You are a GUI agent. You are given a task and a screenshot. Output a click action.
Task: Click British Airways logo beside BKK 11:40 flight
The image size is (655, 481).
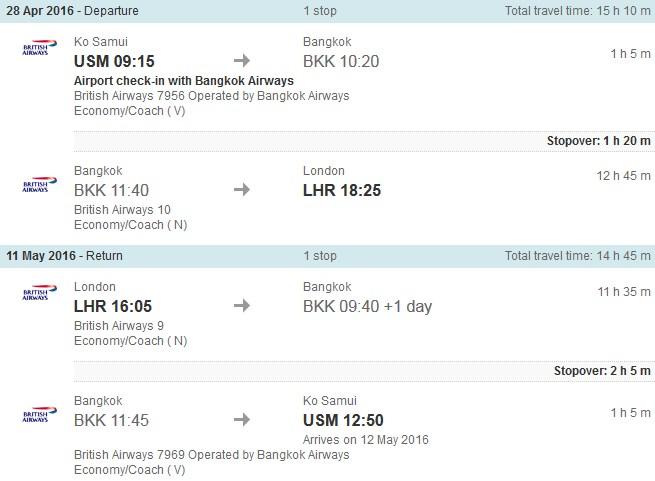(39, 184)
